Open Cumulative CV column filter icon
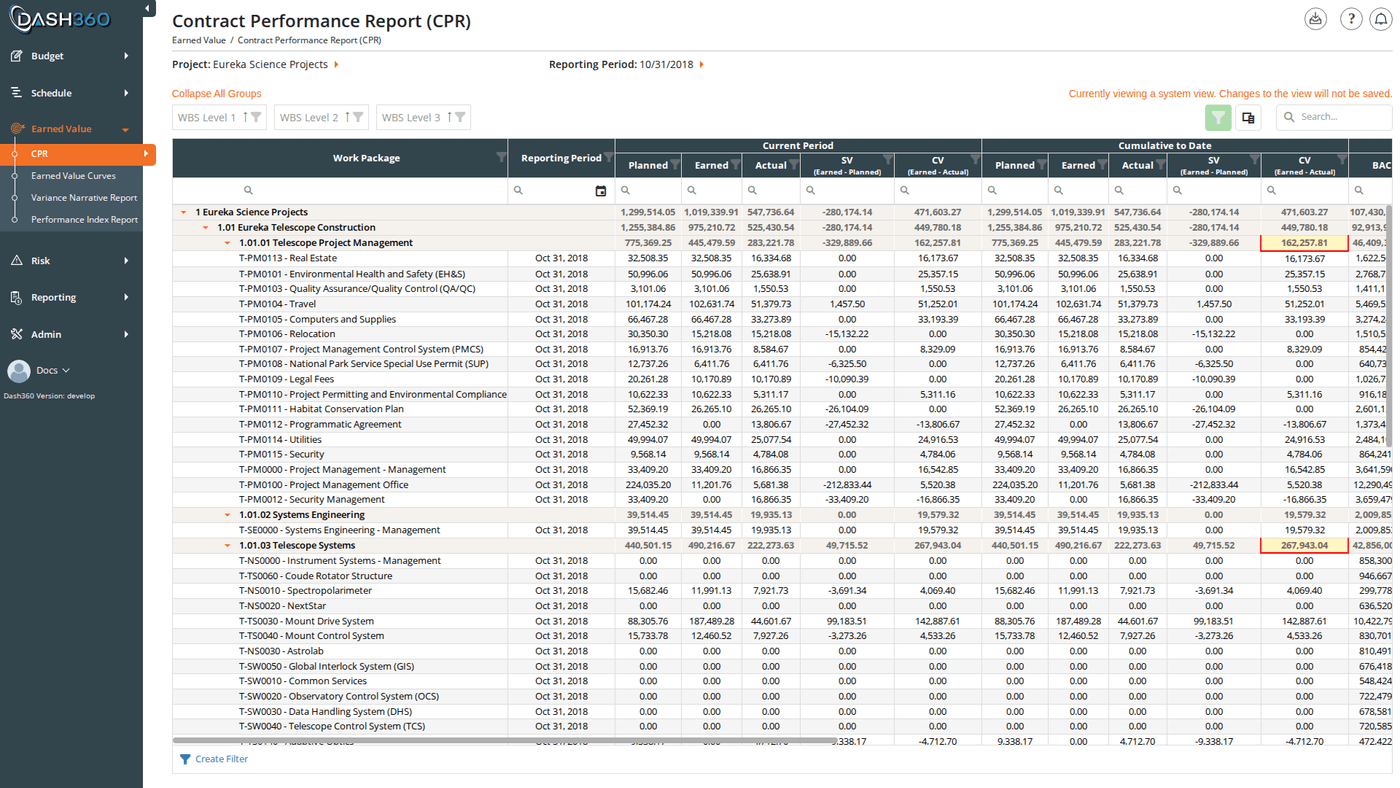This screenshot has height=788, width=1400. [1342, 158]
